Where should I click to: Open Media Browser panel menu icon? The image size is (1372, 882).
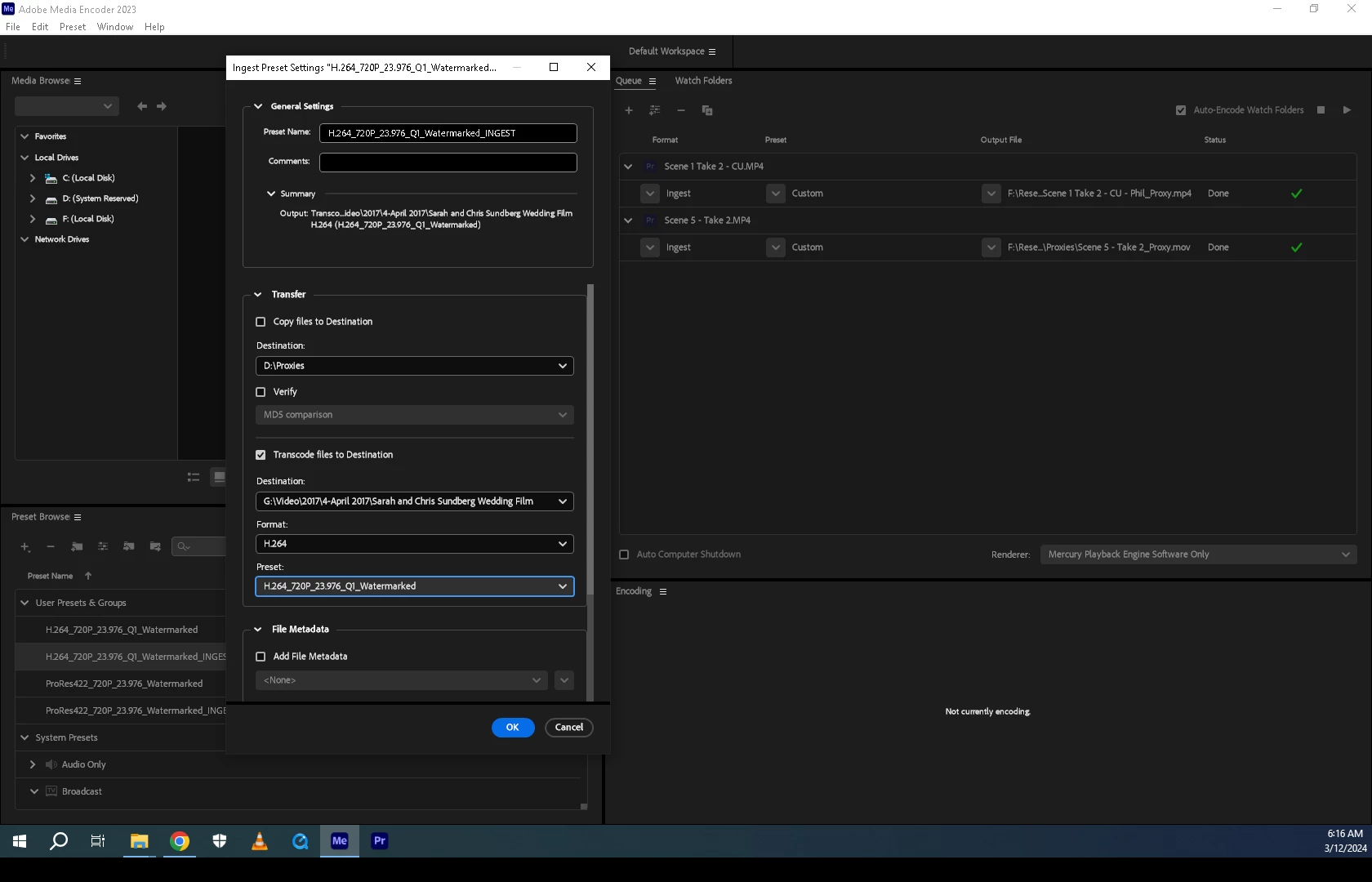[x=78, y=81]
